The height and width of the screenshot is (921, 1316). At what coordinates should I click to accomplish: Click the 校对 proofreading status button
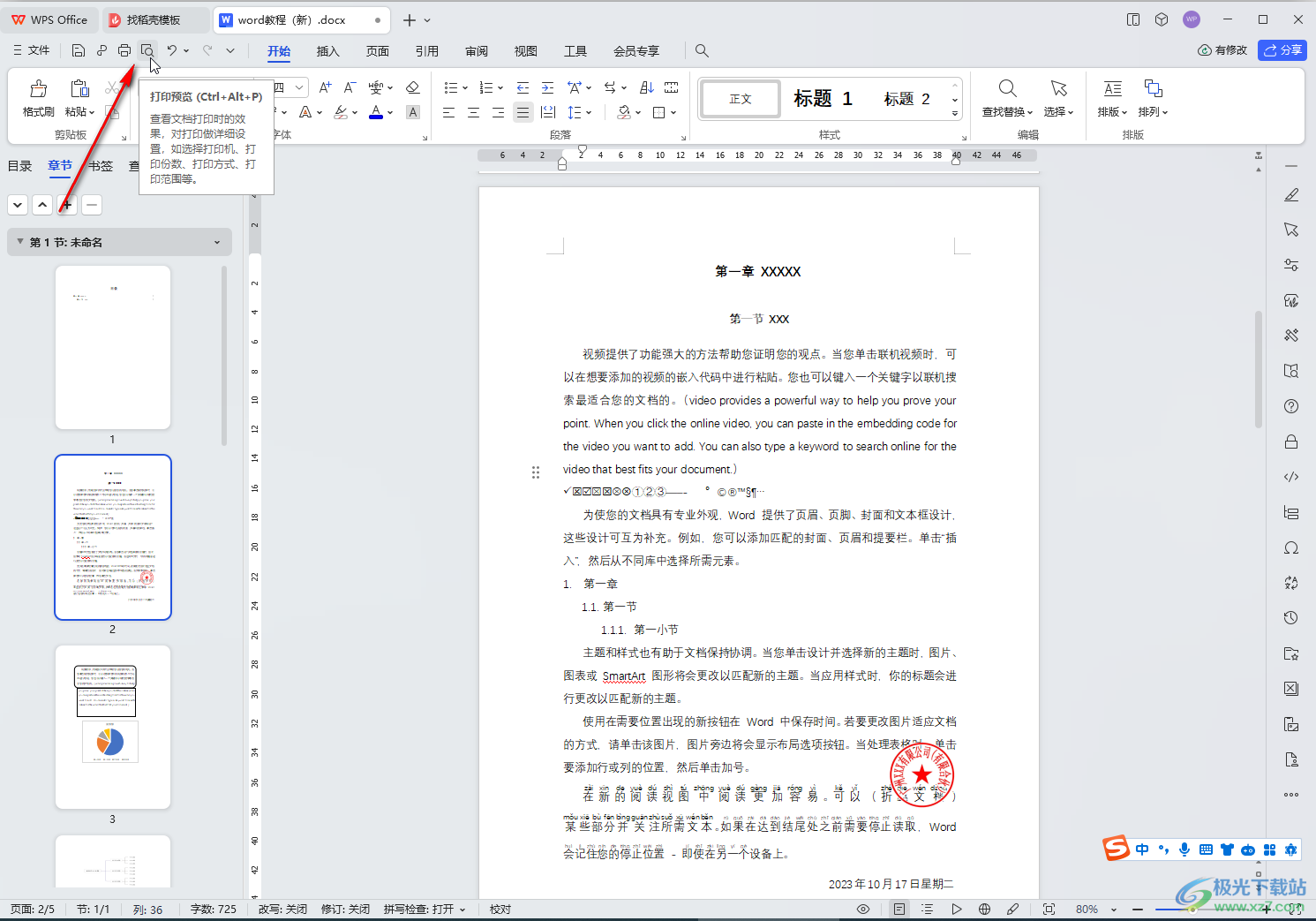(x=500, y=909)
